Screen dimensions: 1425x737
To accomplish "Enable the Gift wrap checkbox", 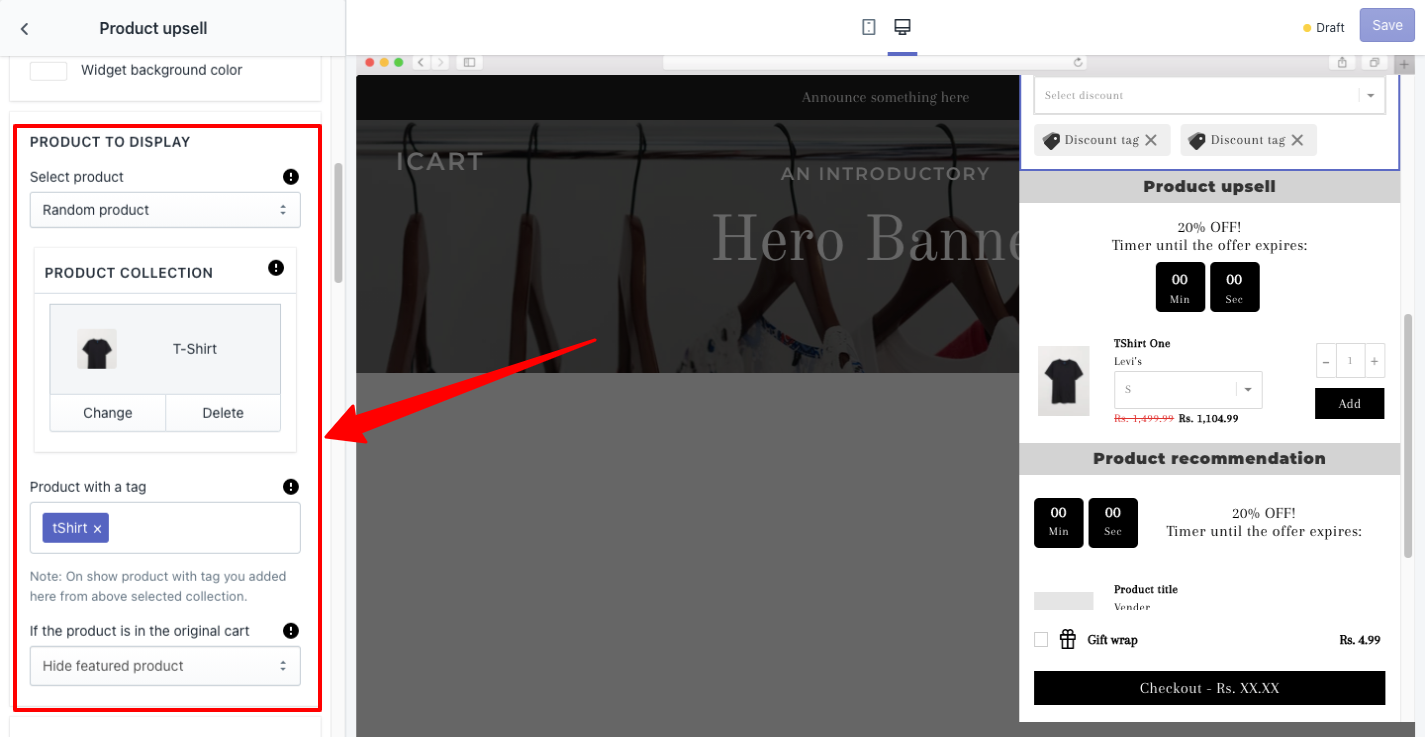I will [x=1041, y=639].
